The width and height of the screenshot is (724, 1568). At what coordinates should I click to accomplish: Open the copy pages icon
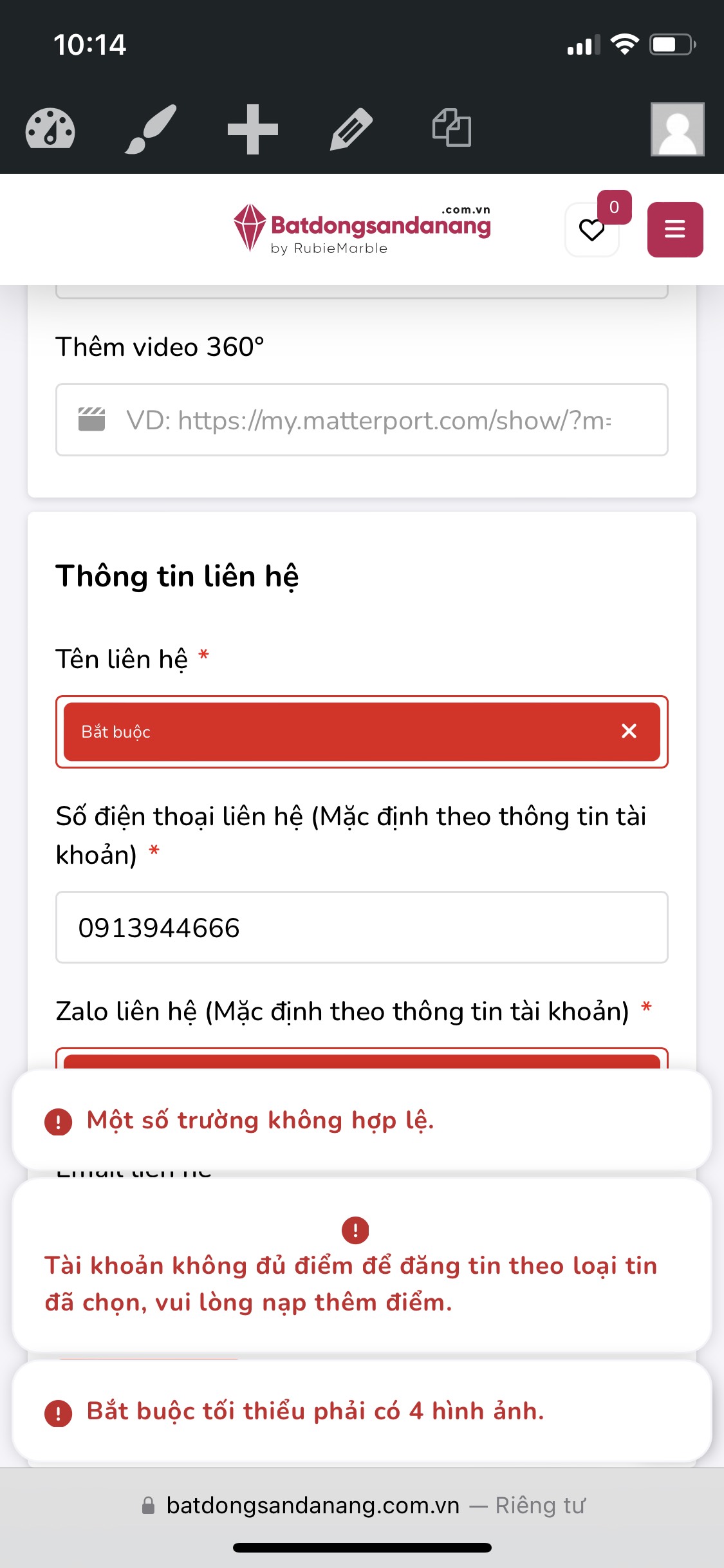click(451, 128)
